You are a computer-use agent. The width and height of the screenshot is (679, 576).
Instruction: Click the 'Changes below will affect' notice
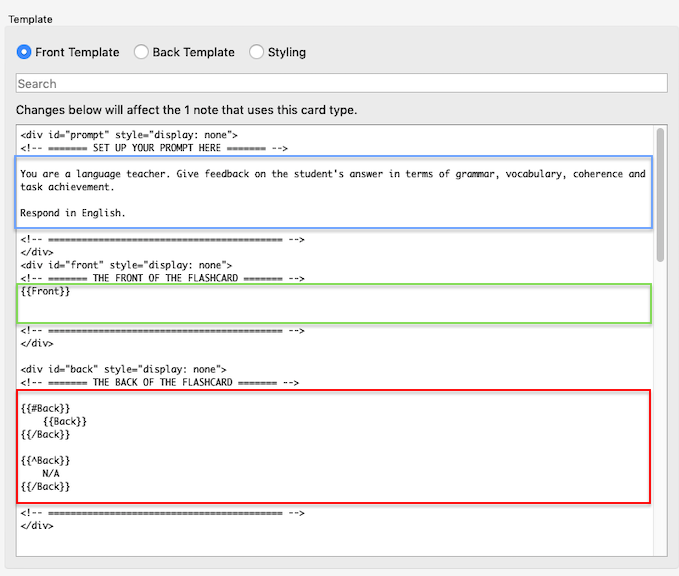click(x=187, y=110)
